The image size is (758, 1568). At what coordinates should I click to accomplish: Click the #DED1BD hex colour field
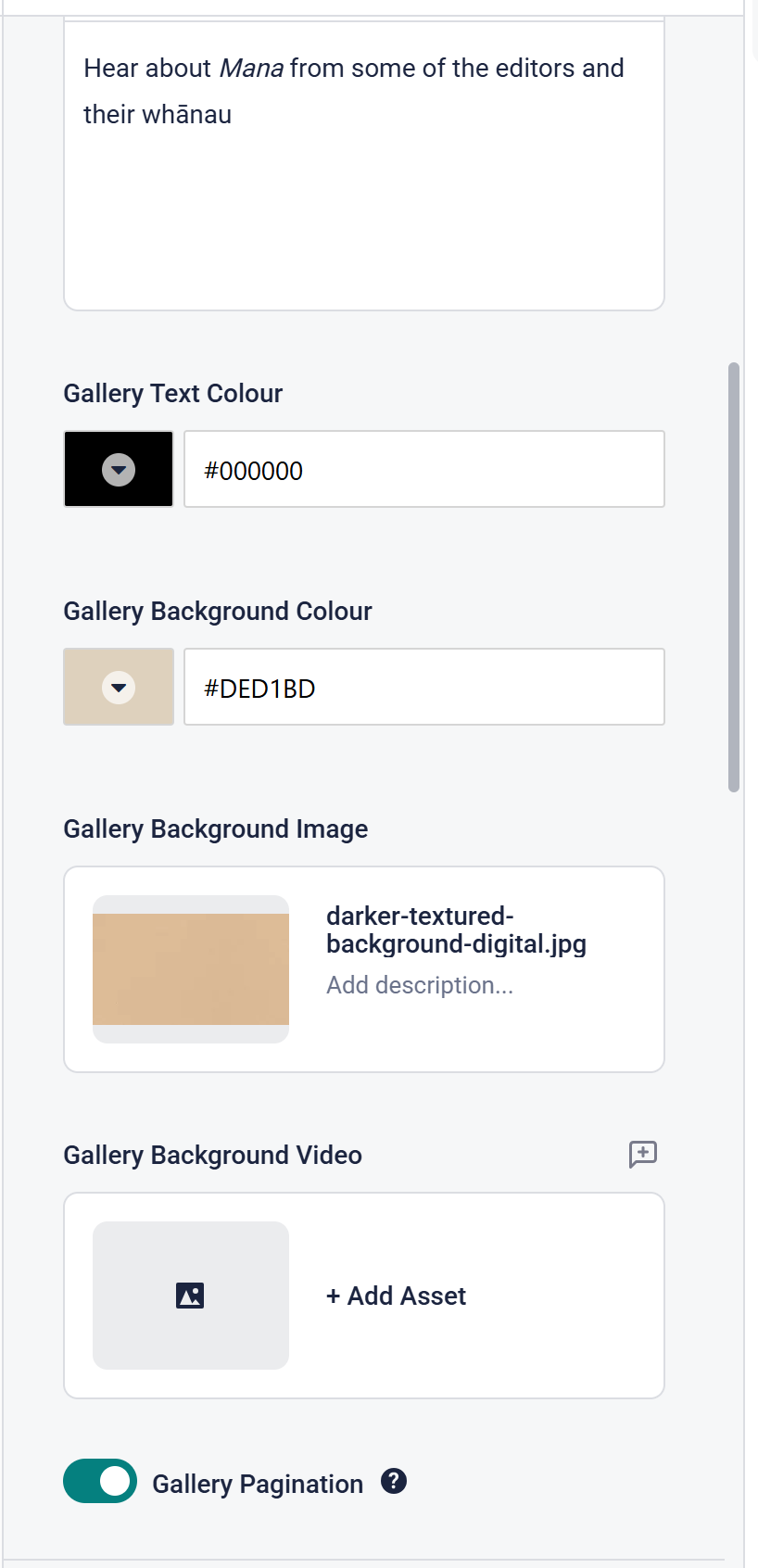(x=423, y=688)
